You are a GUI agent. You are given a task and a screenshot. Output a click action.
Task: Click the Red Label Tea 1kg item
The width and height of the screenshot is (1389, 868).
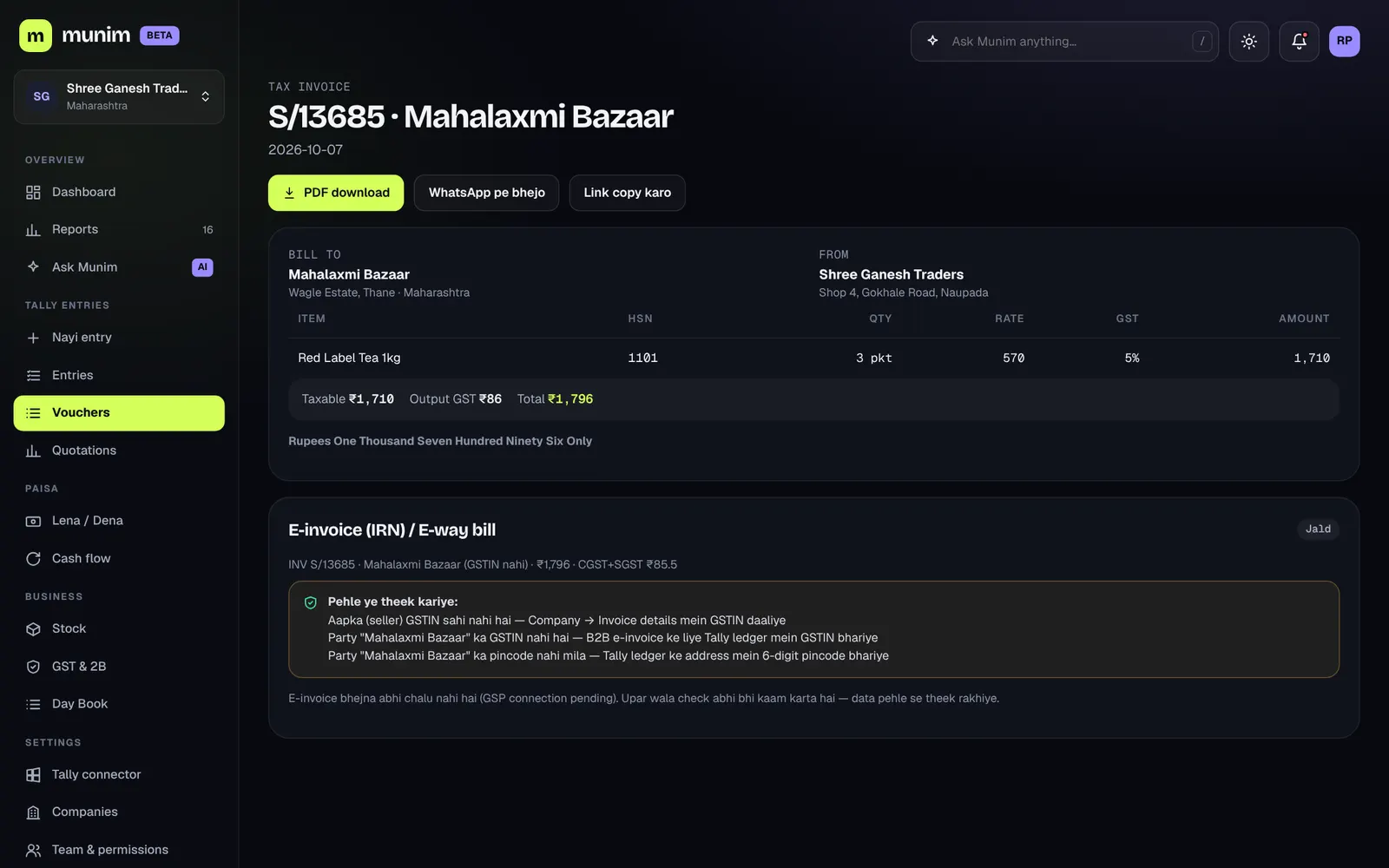[349, 358]
